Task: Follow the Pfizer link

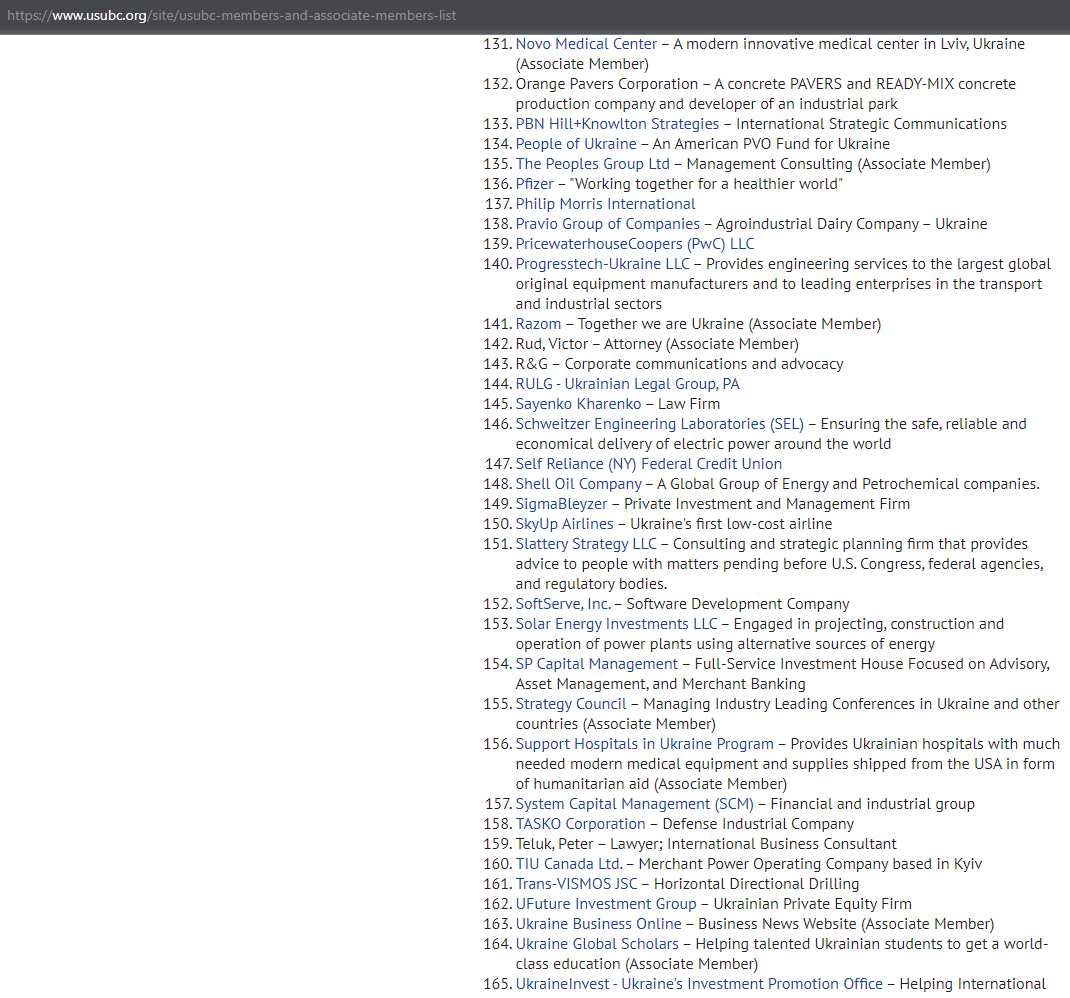Action: [534, 184]
